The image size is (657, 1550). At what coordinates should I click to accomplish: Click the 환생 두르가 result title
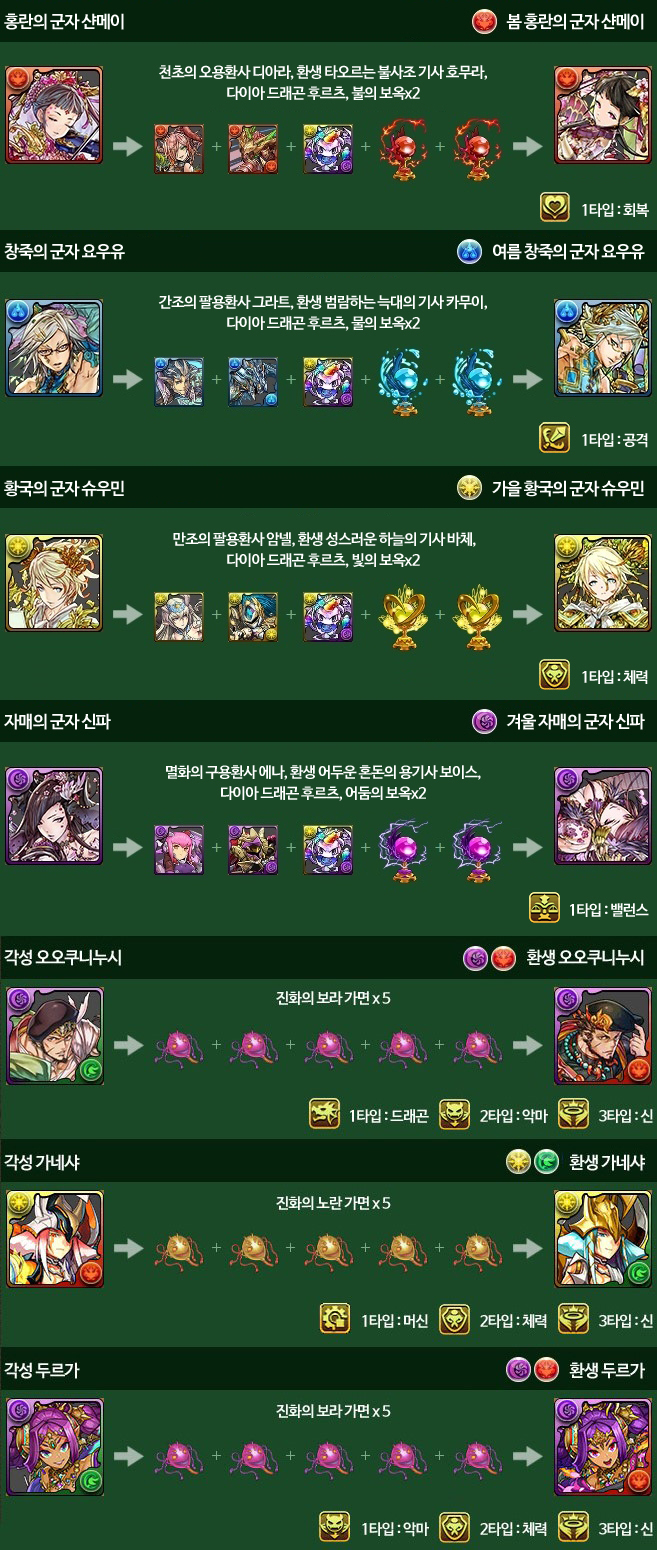(x=607, y=1369)
